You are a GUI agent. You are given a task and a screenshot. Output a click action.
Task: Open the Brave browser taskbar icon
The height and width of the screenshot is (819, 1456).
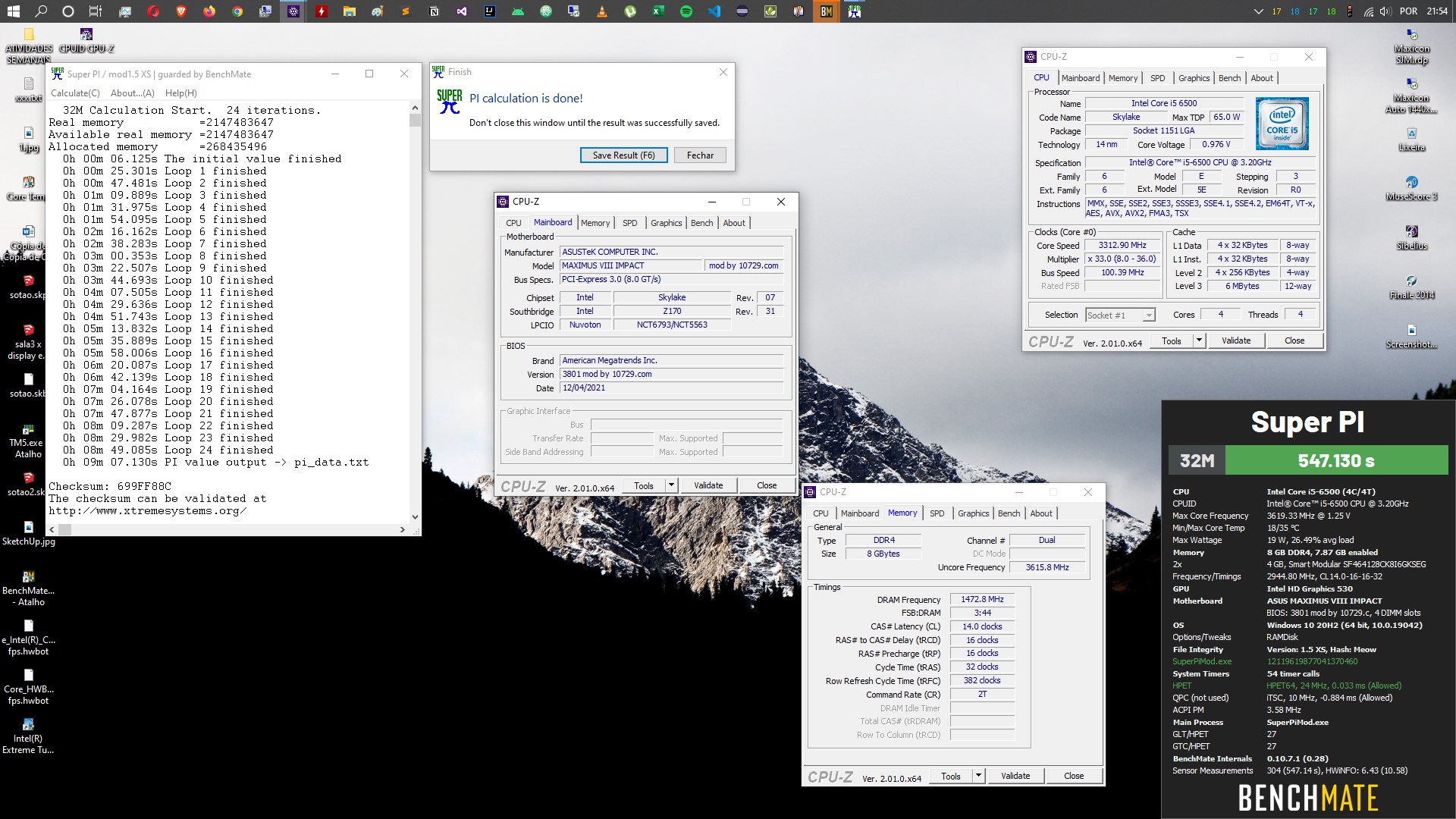tap(180, 11)
